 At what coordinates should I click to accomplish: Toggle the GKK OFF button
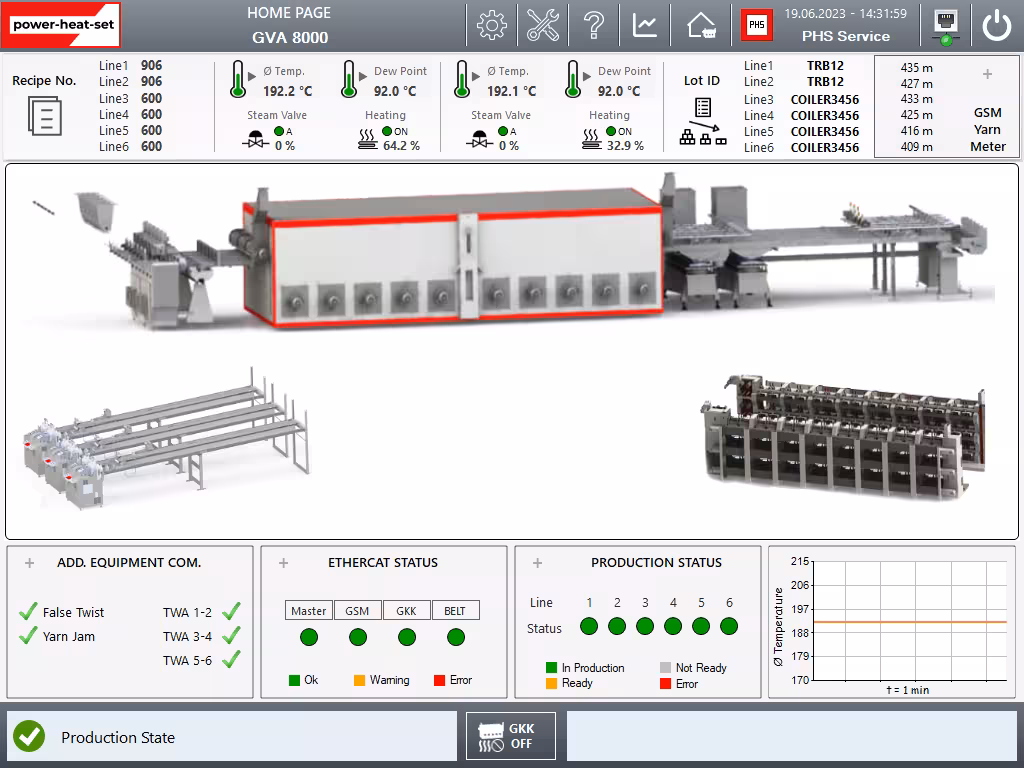coord(510,737)
